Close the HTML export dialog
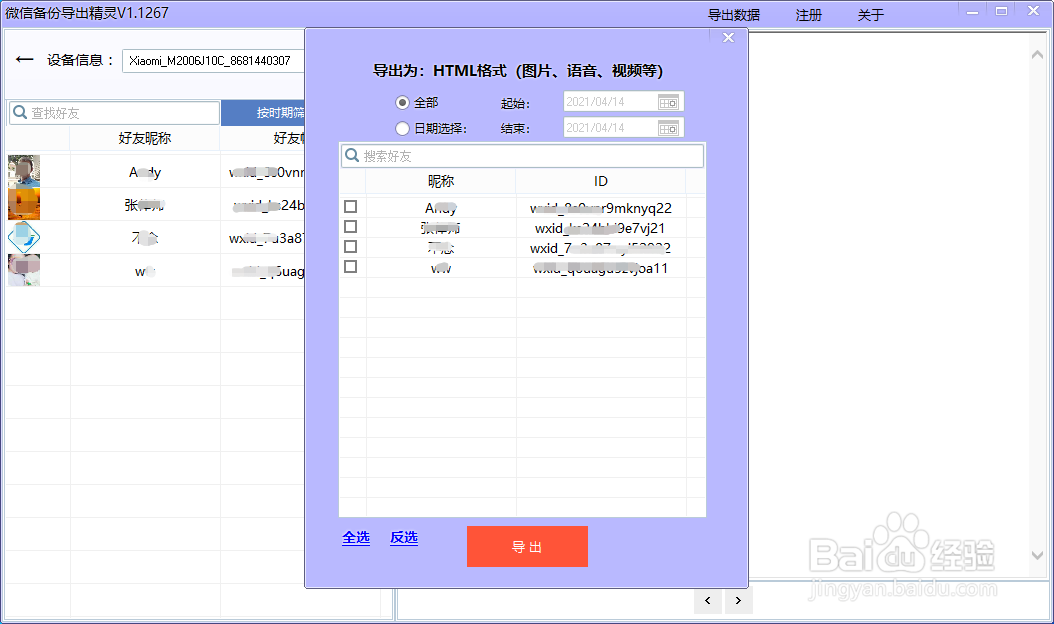 point(728,38)
